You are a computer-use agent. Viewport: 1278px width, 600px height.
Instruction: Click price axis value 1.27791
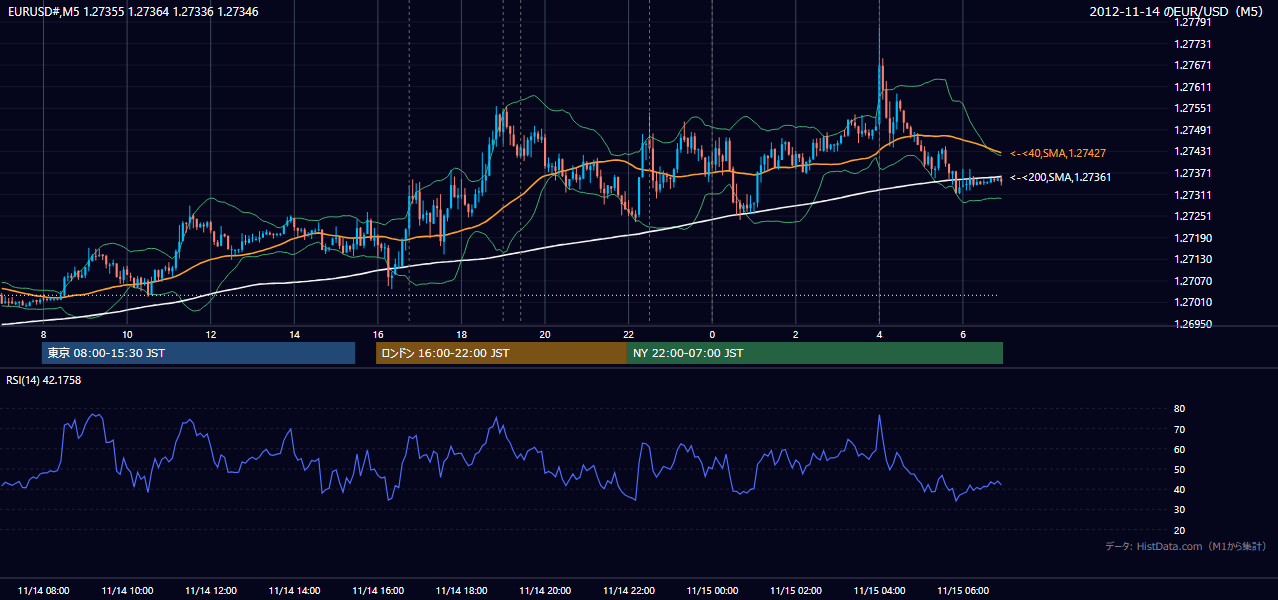click(x=1192, y=23)
